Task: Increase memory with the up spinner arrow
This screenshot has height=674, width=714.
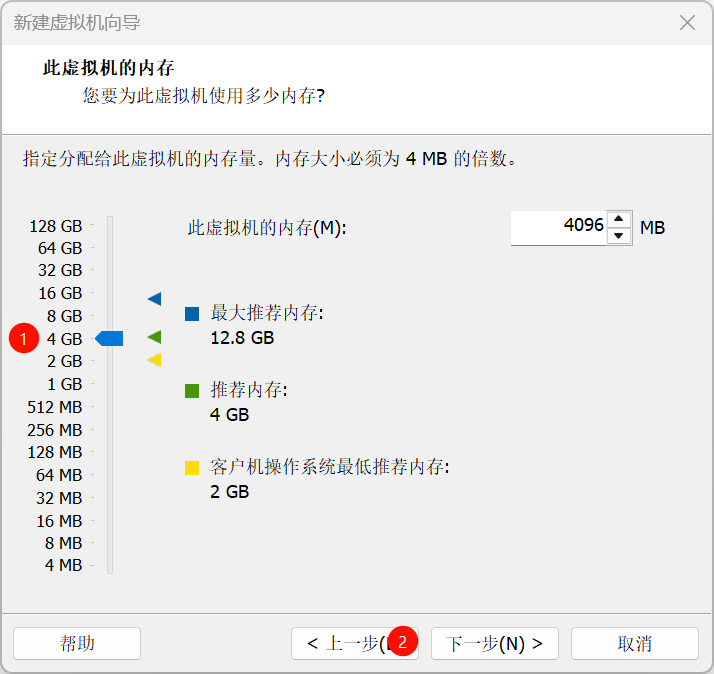Action: 620,220
